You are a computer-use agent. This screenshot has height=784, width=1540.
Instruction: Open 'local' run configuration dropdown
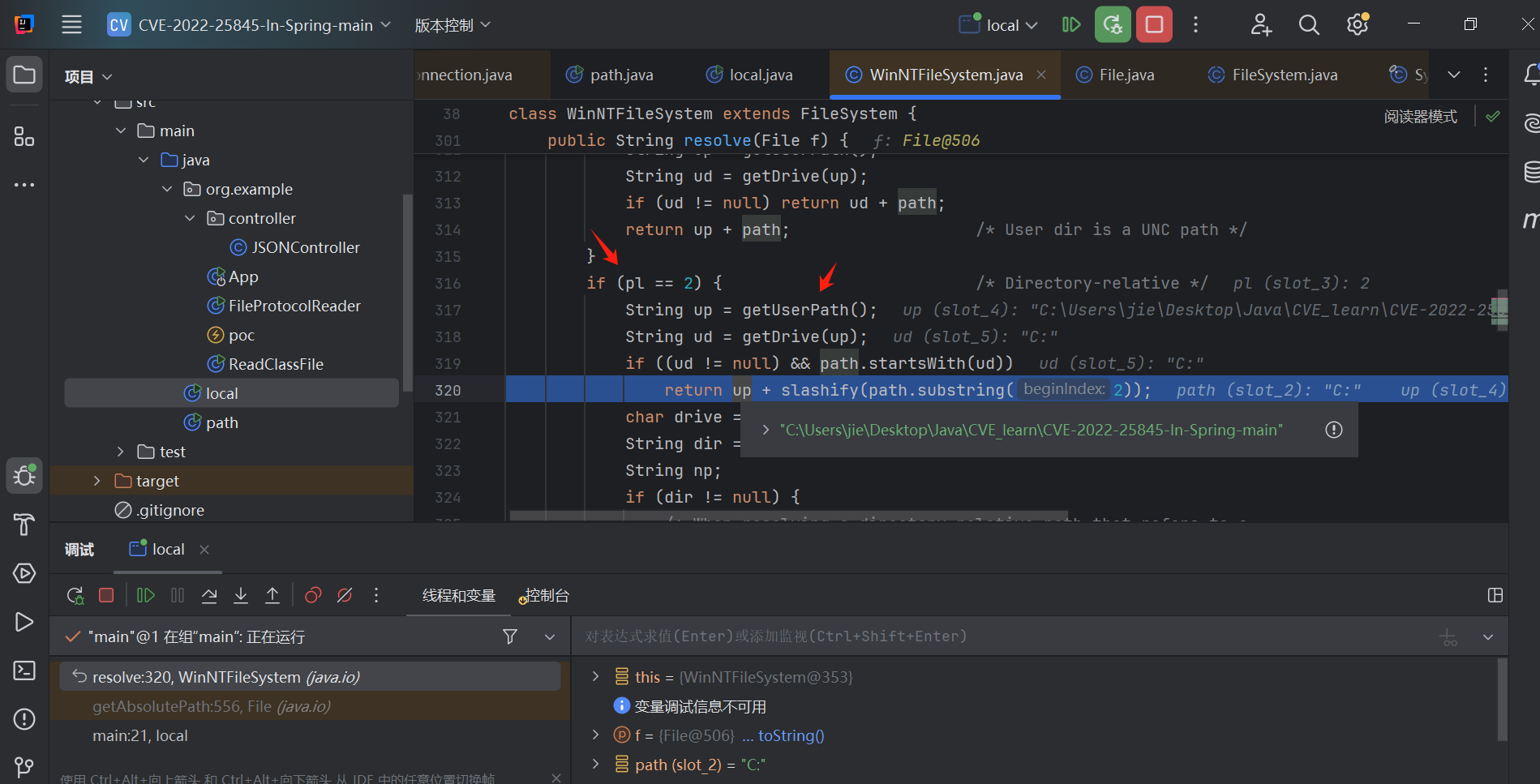coord(998,25)
